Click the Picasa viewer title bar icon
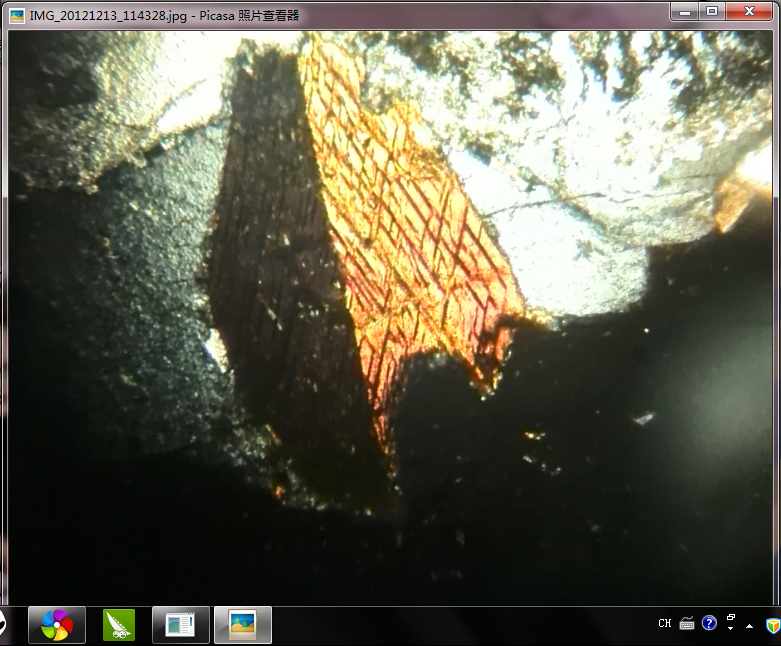Screen dimensions: 781x646 (17, 16)
